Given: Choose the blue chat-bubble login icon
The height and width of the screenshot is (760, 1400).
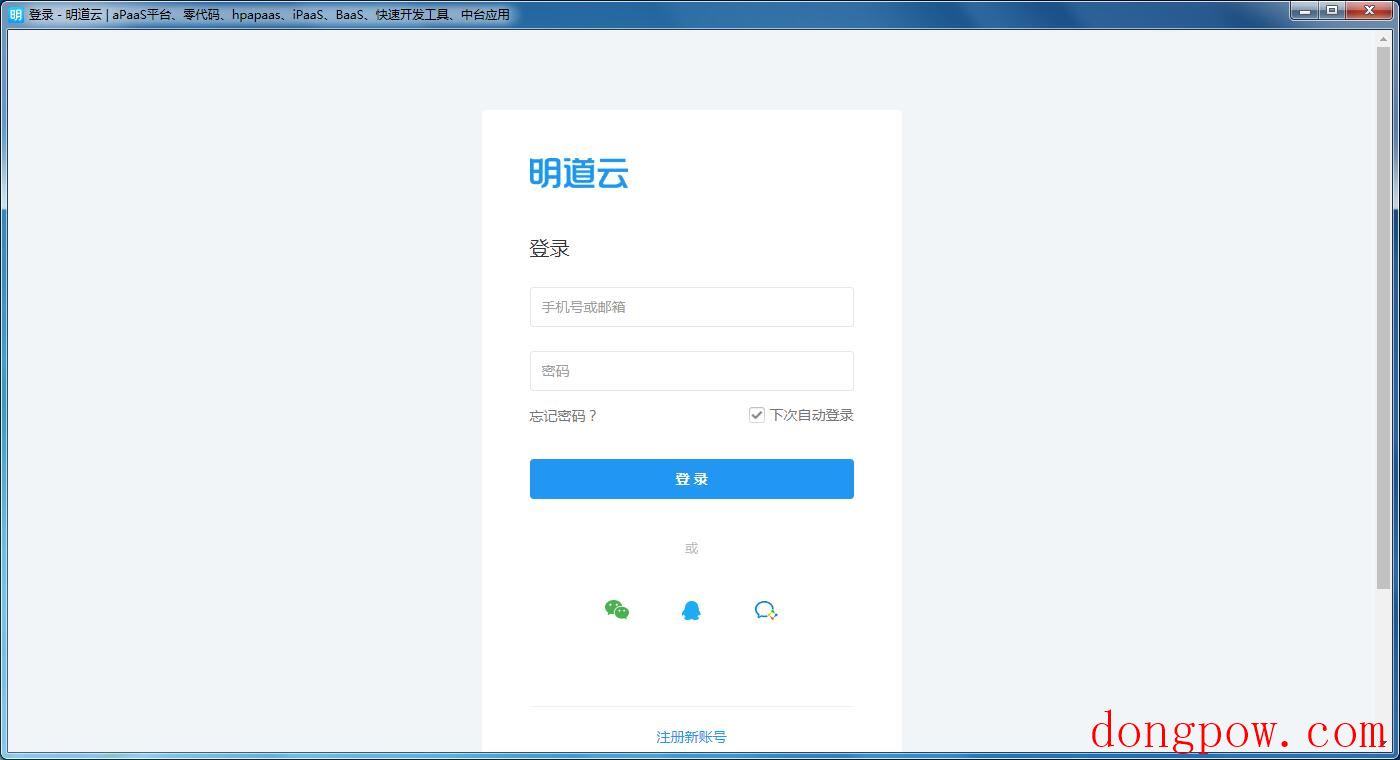Looking at the screenshot, I should (766, 610).
